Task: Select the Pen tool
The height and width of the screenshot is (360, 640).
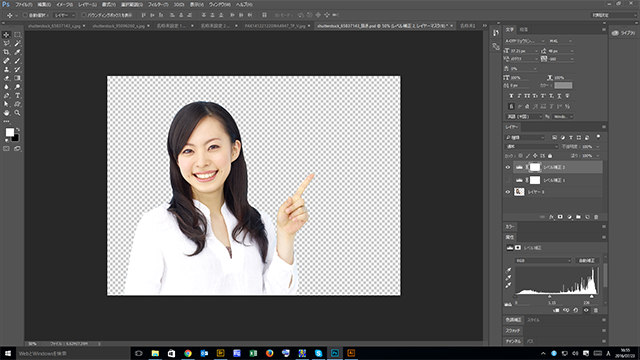Action: [x=6, y=96]
